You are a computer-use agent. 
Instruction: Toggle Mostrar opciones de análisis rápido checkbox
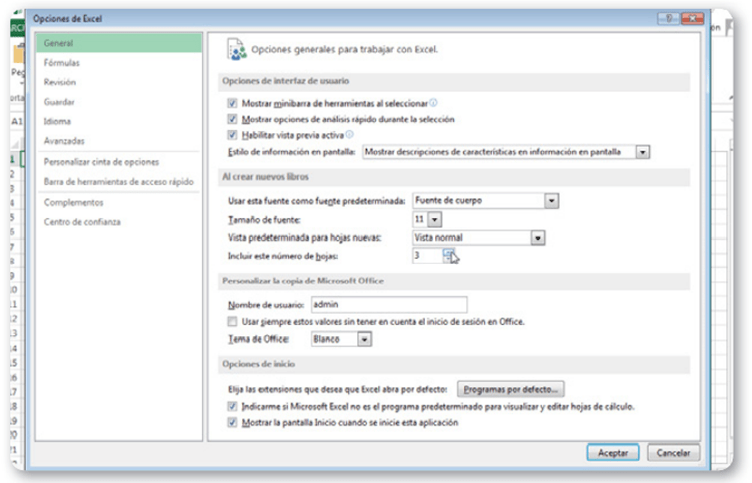[232, 119]
